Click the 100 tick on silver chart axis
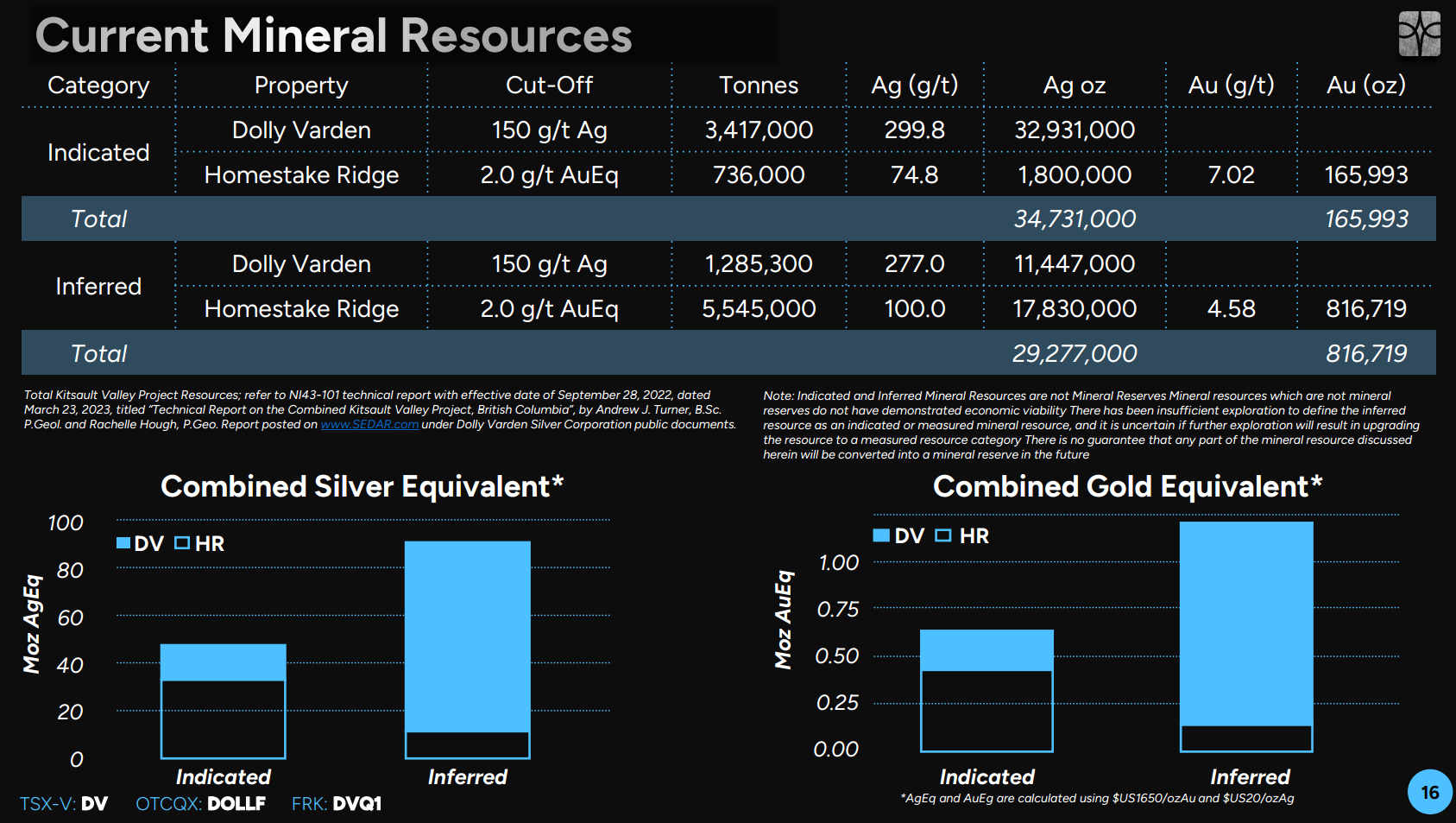The width and height of the screenshot is (1456, 823). [x=66, y=523]
